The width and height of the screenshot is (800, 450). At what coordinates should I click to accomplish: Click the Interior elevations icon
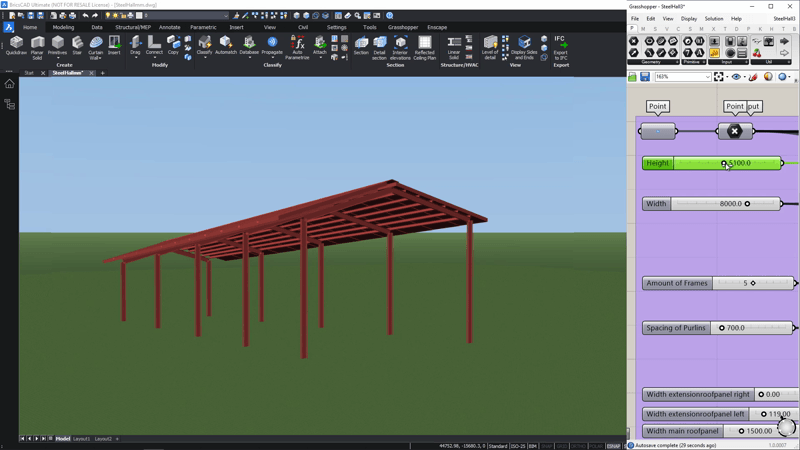point(400,48)
